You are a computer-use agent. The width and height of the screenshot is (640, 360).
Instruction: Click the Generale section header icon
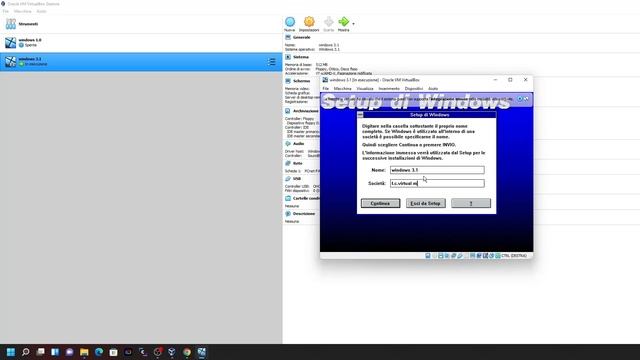pyautogui.click(x=288, y=37)
